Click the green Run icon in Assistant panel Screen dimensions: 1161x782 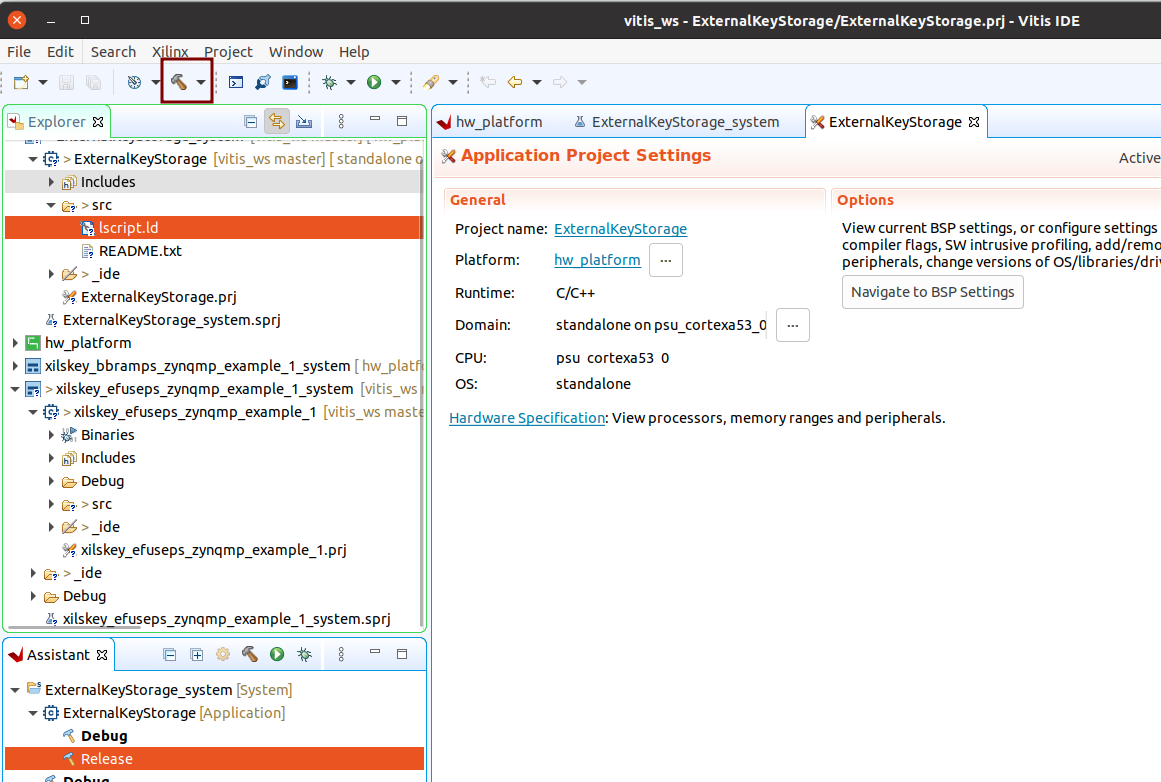(277, 654)
